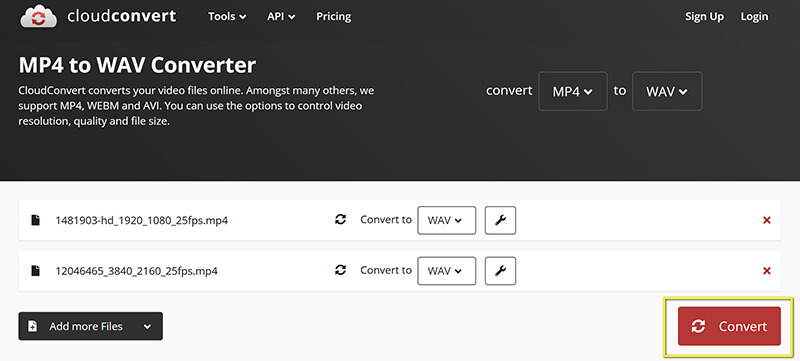Open the API menu

tap(281, 16)
